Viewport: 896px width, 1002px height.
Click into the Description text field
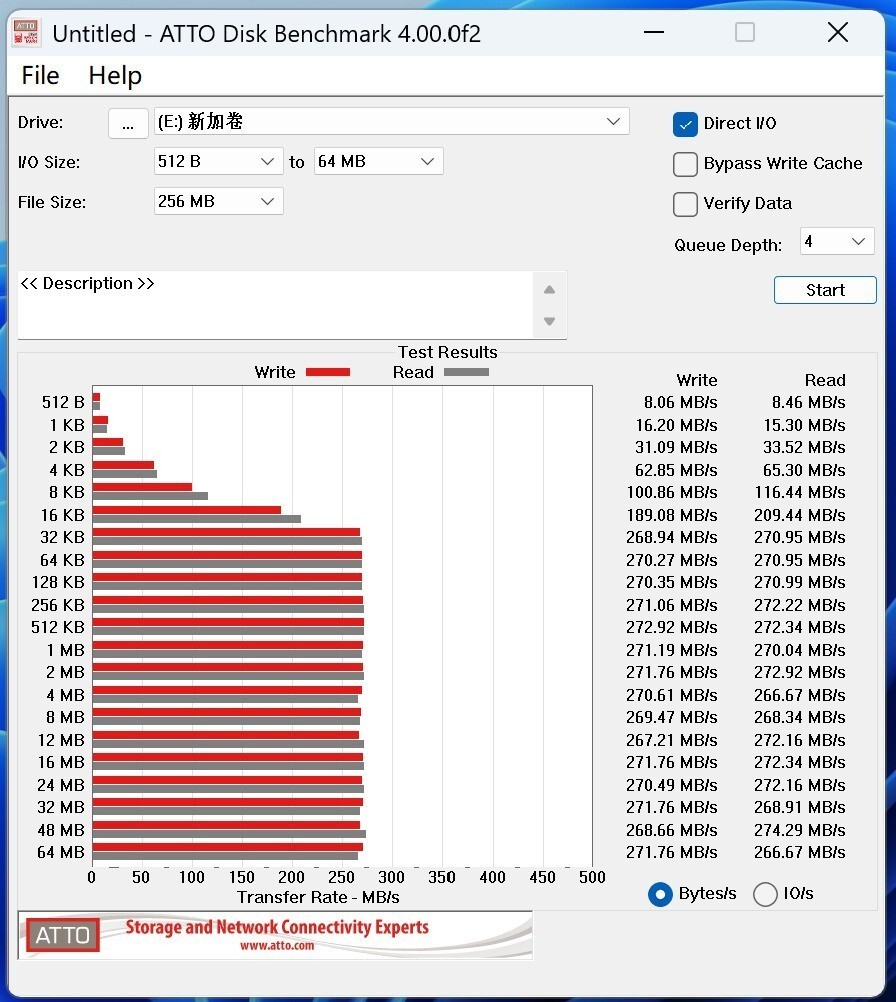(x=275, y=305)
